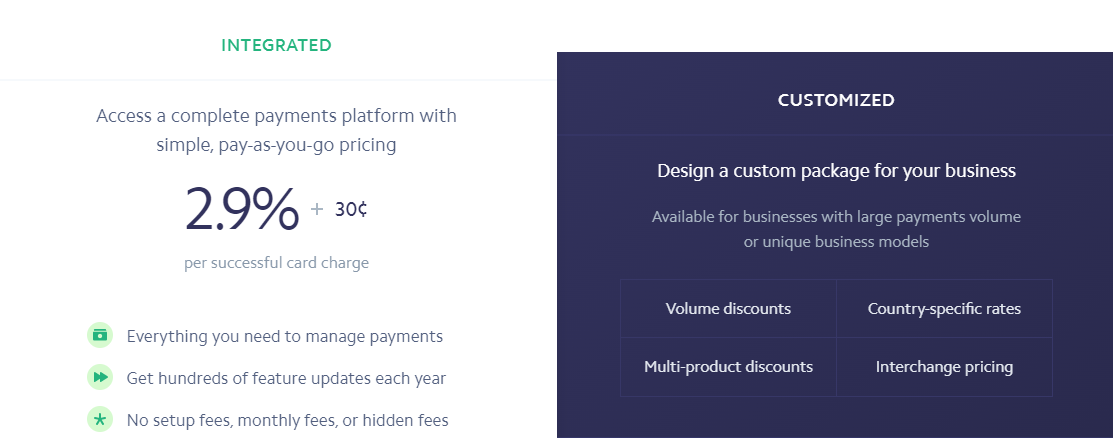The image size is (1113, 438).
Task: Click the fast-forward feature updates icon
Action: pyautogui.click(x=100, y=377)
